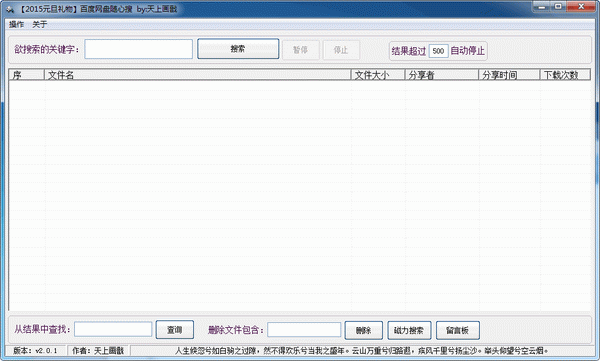Click the search keyword input field
Image resolution: width=600 pixels, height=361 pixels.
139,49
